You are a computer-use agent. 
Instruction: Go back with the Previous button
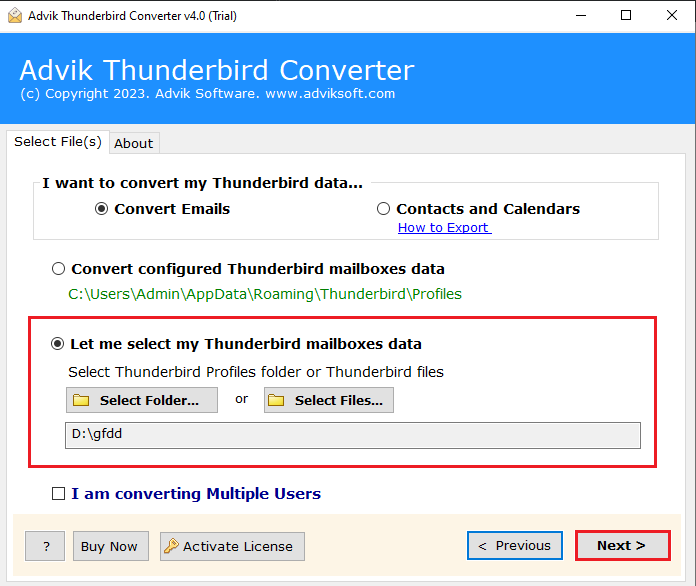pos(515,546)
